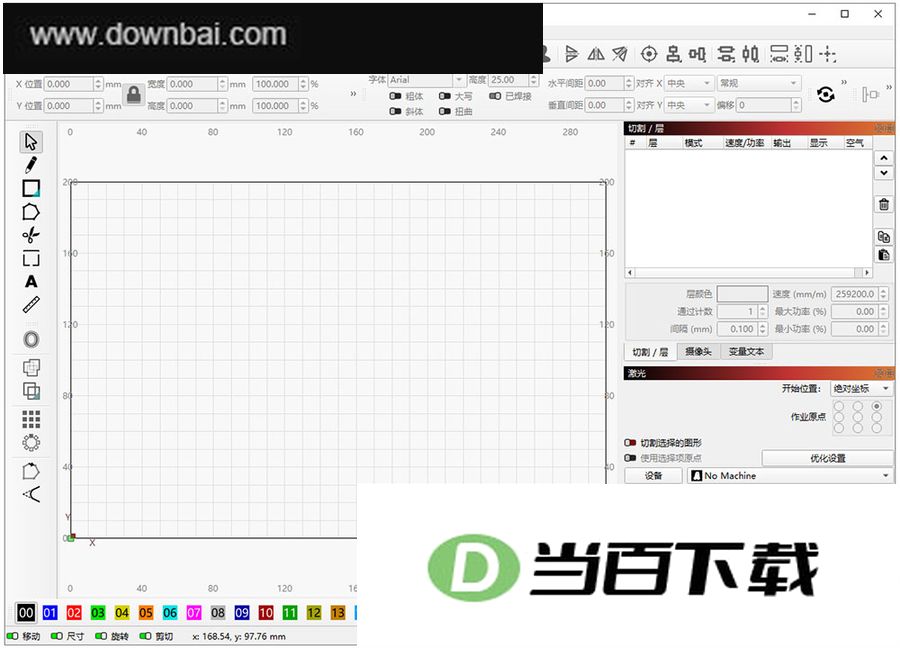Click the overlapping squares weld icon
900x649 pixels.
point(31,368)
